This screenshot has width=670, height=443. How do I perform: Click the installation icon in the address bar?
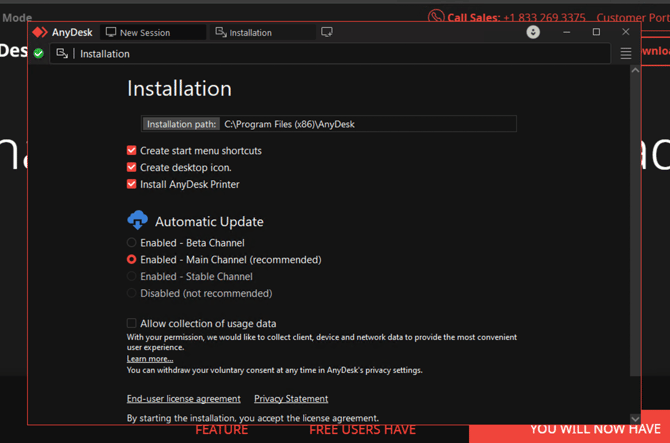(x=62, y=53)
